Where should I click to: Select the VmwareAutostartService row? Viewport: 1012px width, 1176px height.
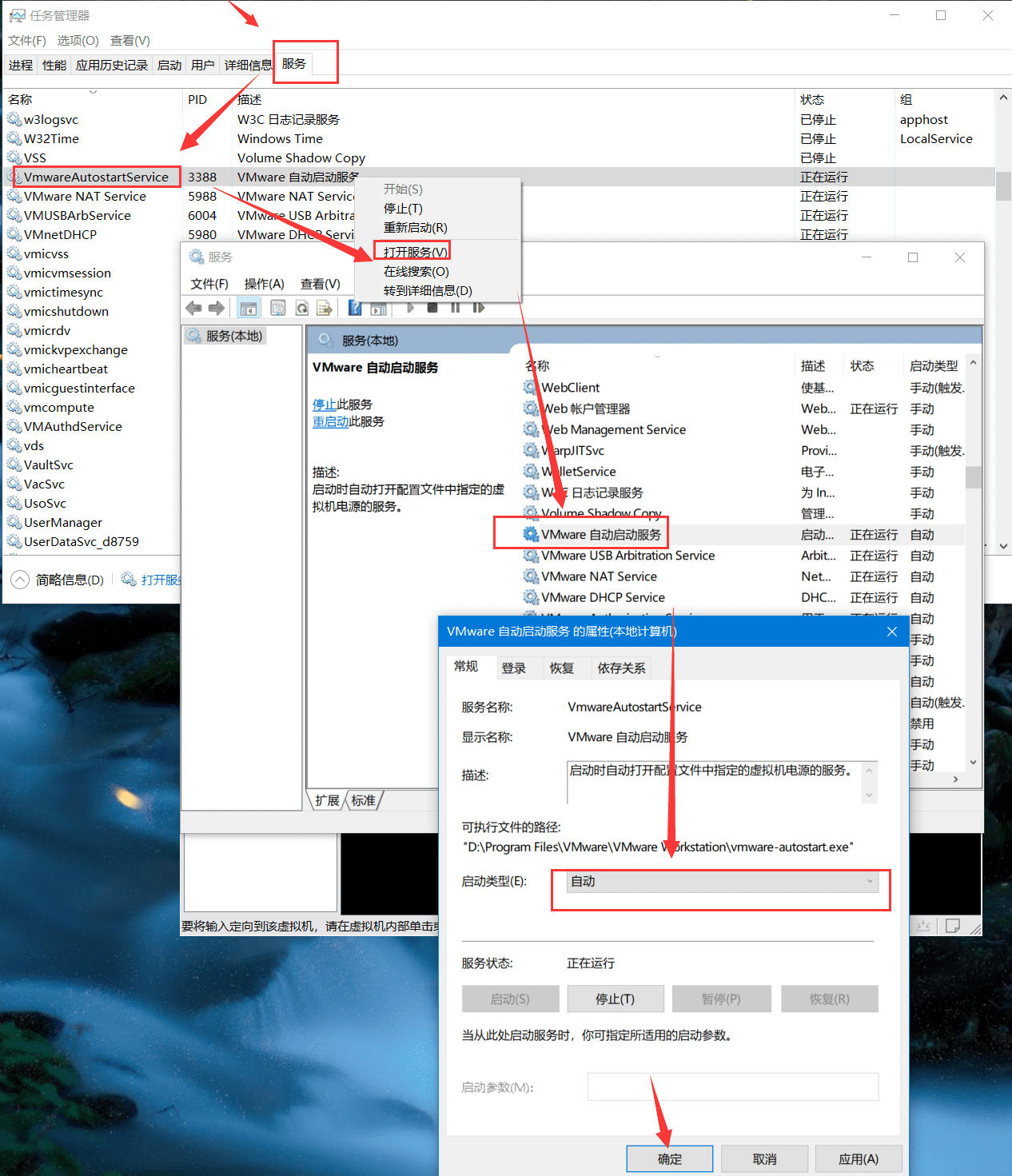point(500,177)
